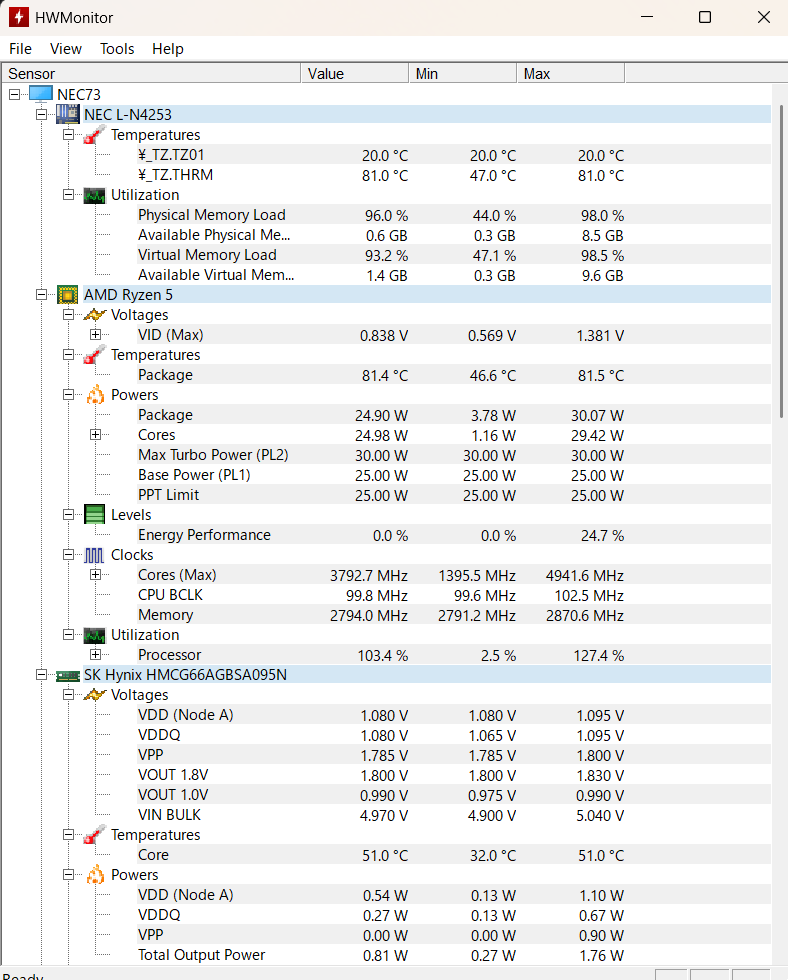The width and height of the screenshot is (788, 980).
Task: Select the Physical Memory Load row
Action: point(211,214)
